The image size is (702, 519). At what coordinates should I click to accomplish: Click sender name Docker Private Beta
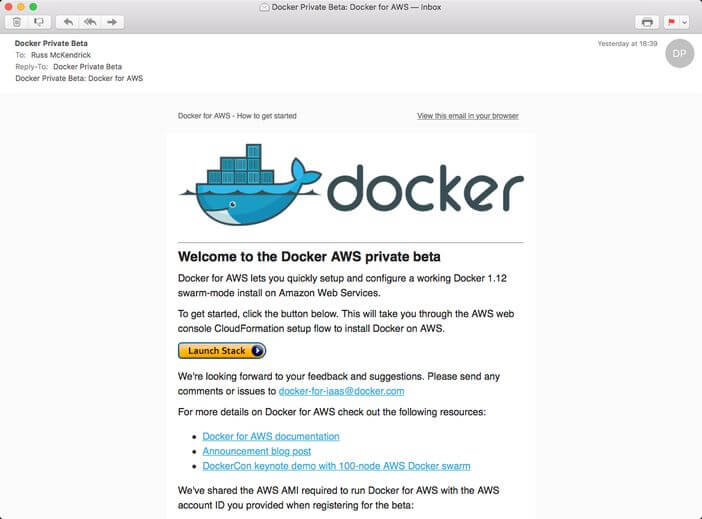coord(50,43)
